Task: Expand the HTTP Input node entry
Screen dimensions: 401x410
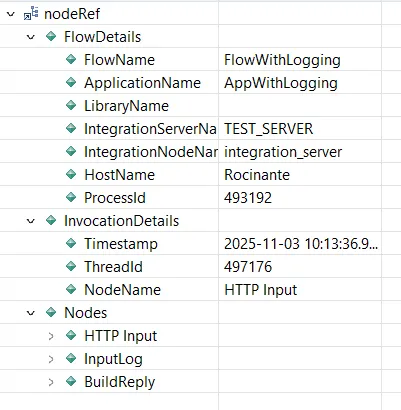Action: click(51, 336)
